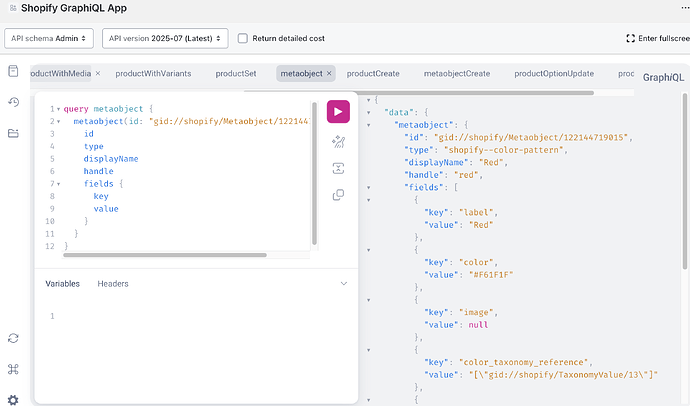Fold the query metaobject line 1
This screenshot has width=690, height=406.
(x=59, y=109)
